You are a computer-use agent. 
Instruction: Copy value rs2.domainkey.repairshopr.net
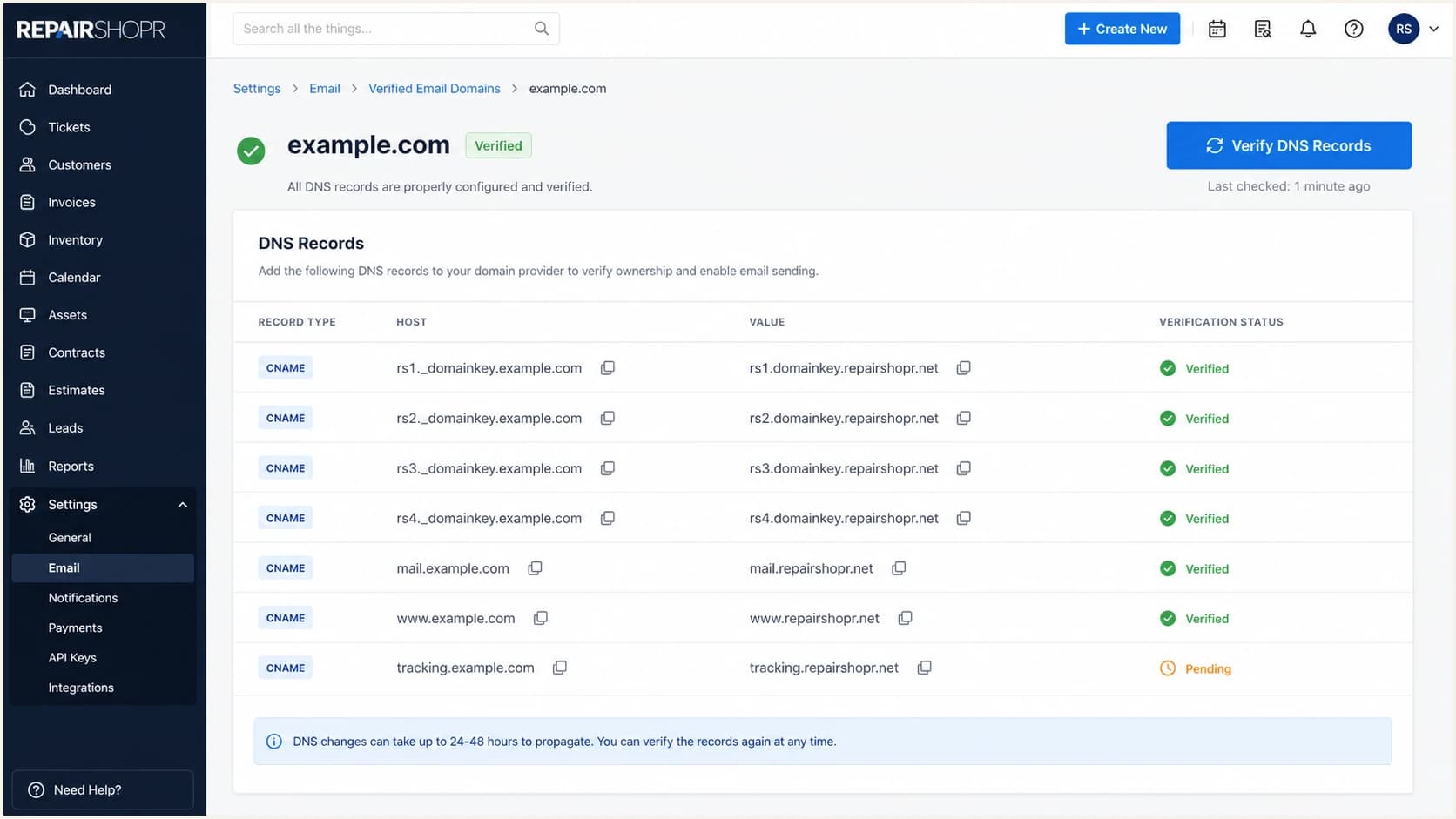pos(963,418)
